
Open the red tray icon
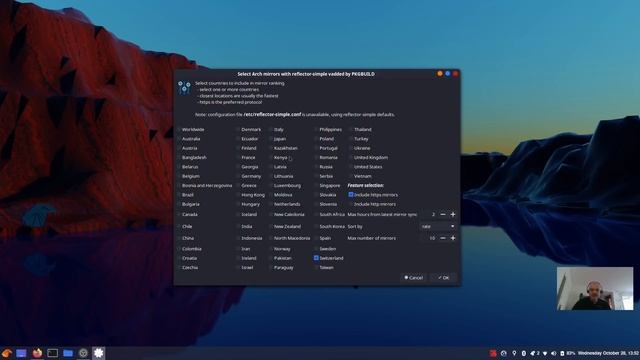click(x=493, y=353)
